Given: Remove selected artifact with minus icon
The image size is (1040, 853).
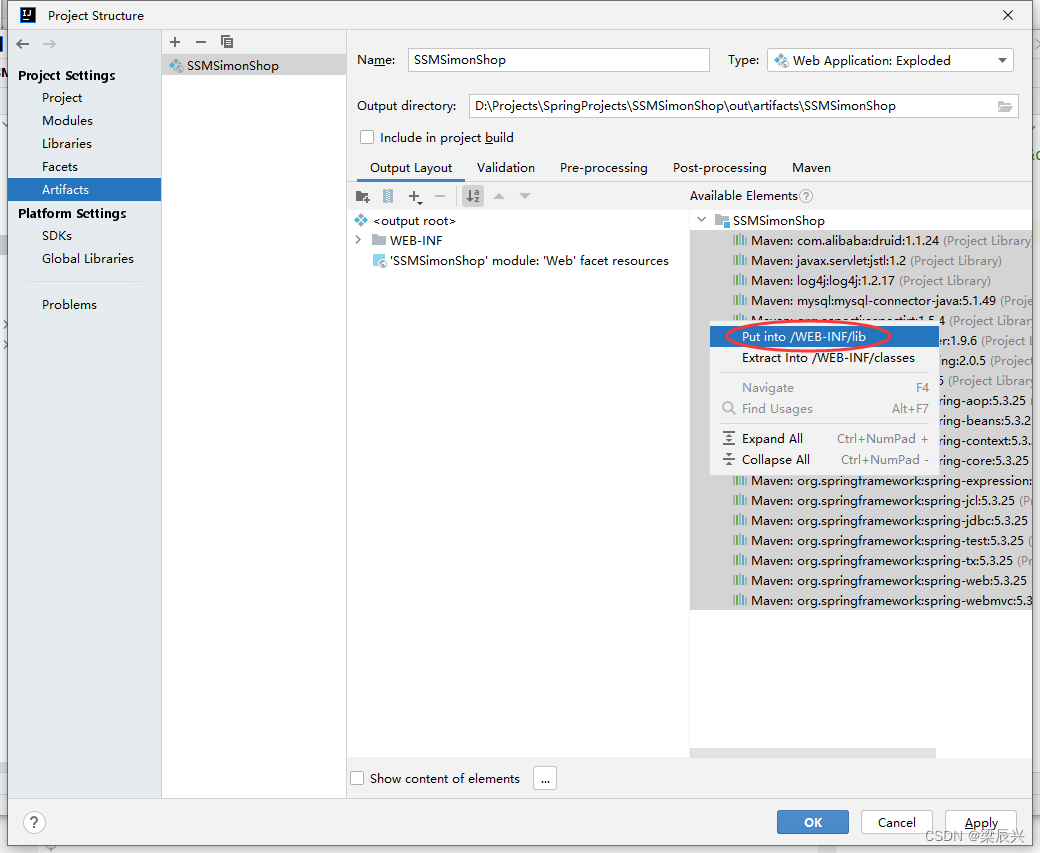Looking at the screenshot, I should click(x=201, y=42).
